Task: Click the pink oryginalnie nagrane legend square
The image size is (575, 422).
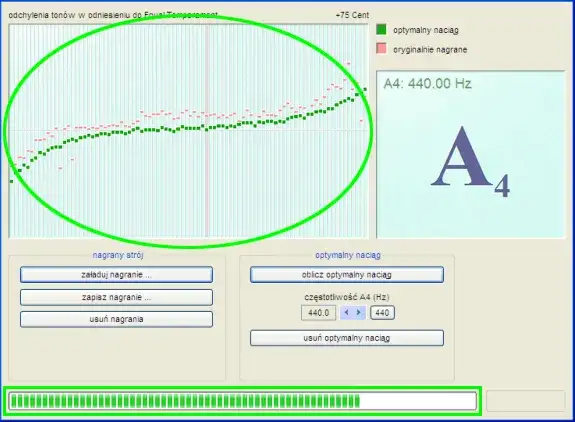Action: click(x=381, y=48)
